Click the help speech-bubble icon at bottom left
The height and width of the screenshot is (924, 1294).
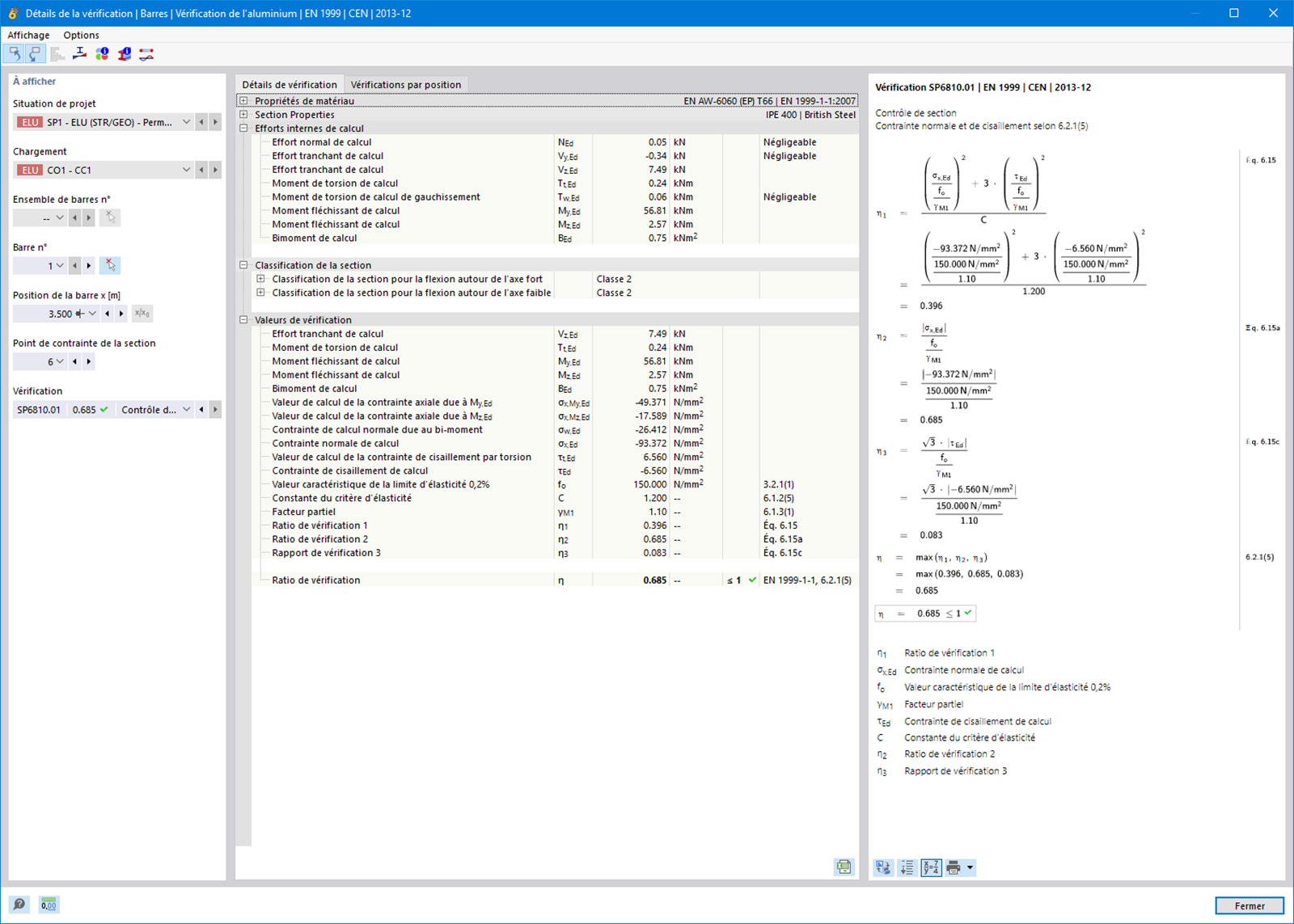19,904
